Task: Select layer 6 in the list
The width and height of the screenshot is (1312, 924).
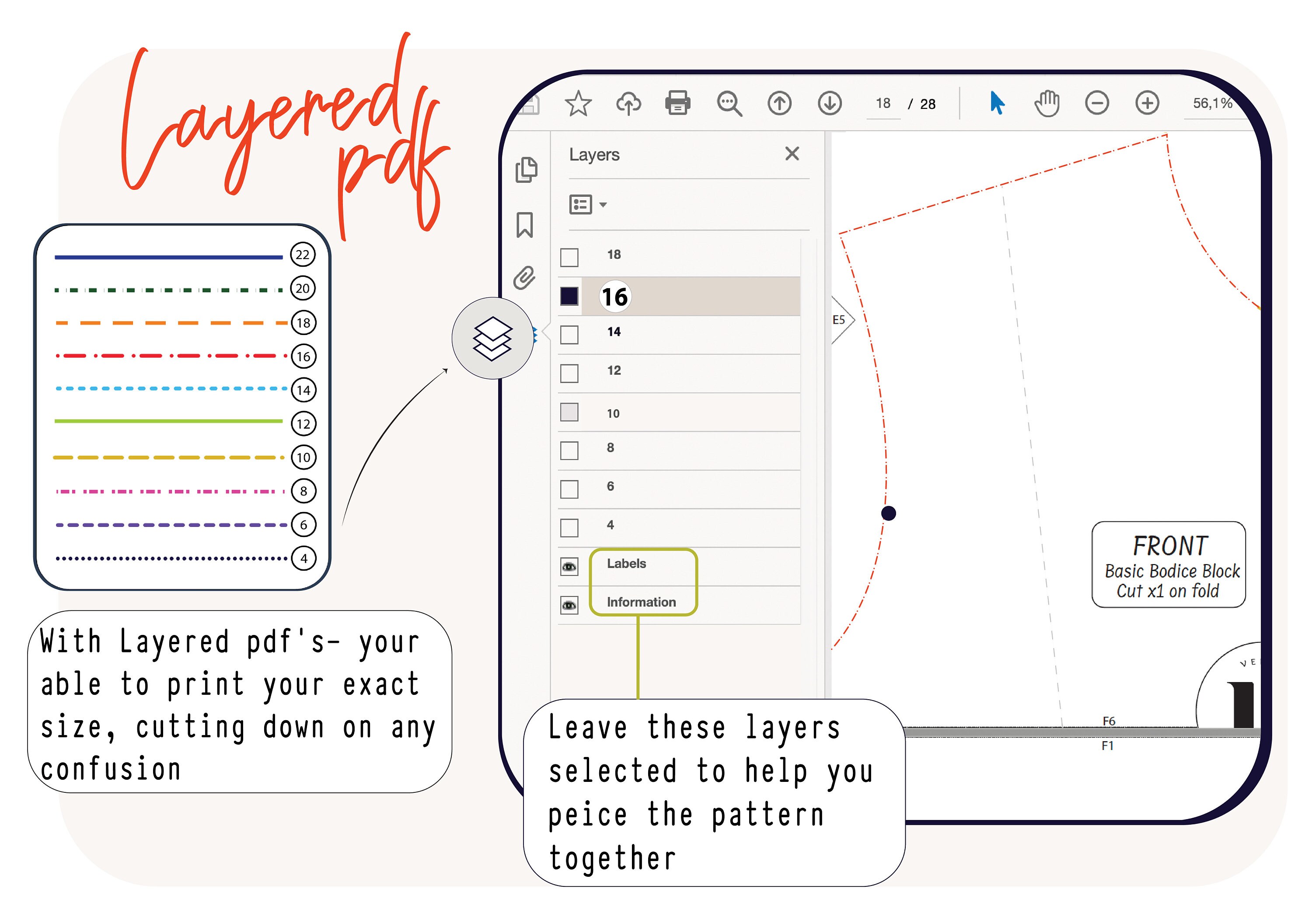Action: pos(679,488)
